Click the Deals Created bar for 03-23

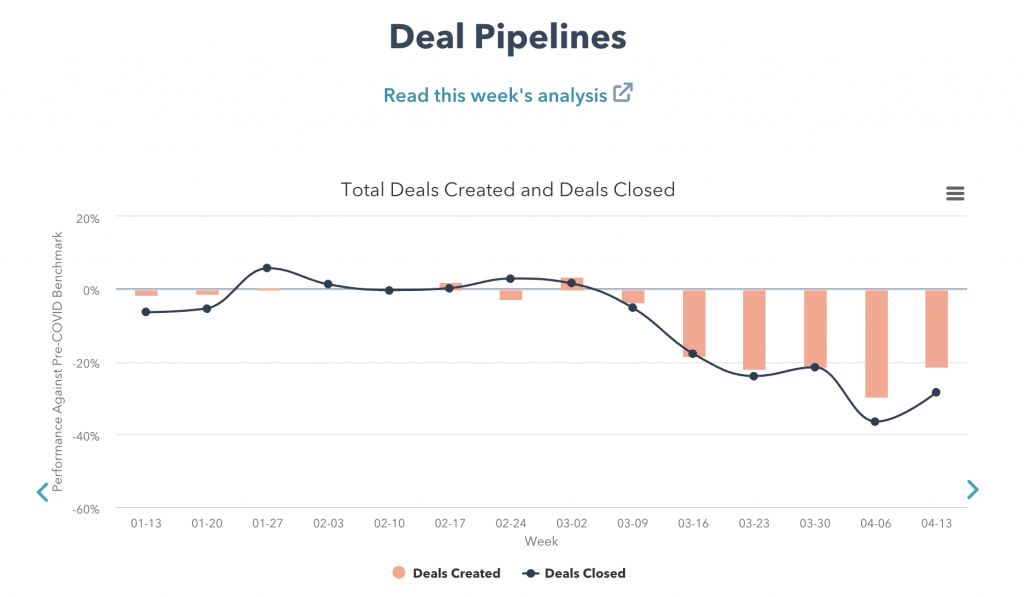click(x=754, y=329)
